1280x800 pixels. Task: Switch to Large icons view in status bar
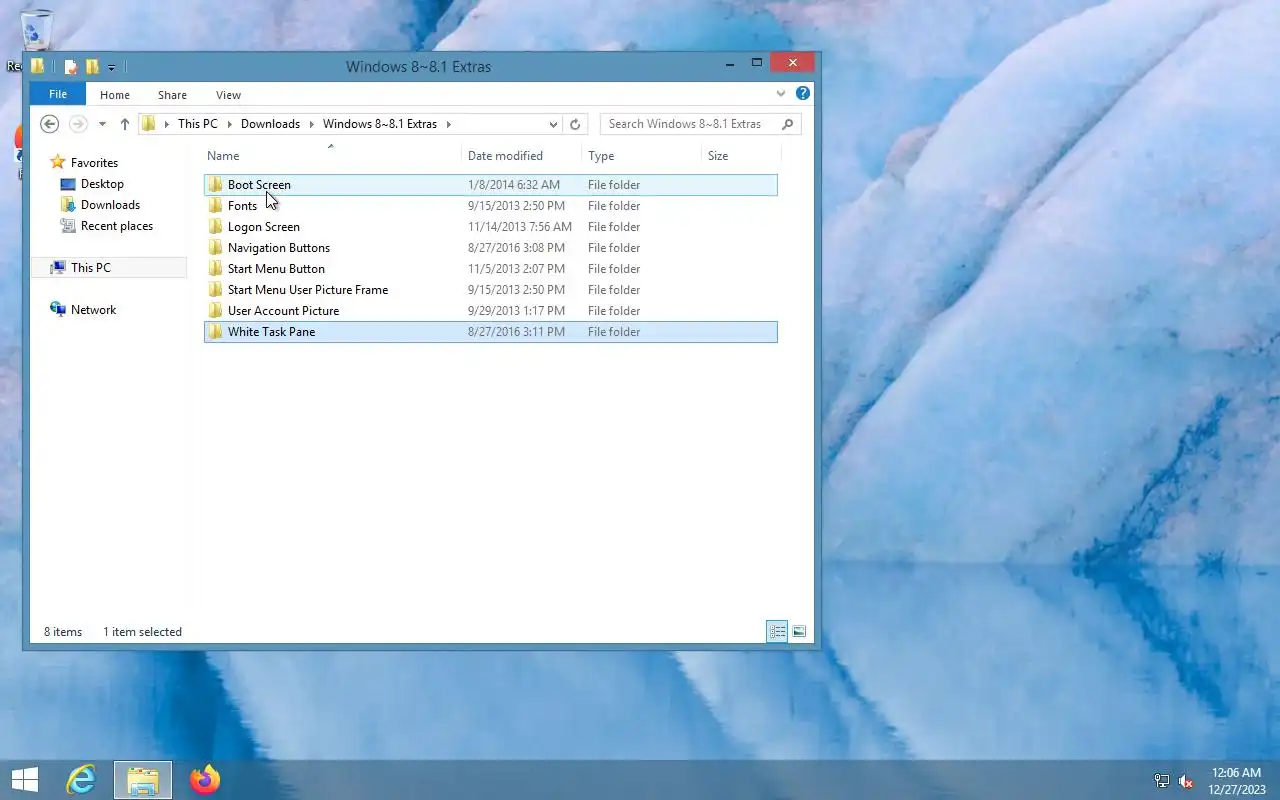coord(799,631)
